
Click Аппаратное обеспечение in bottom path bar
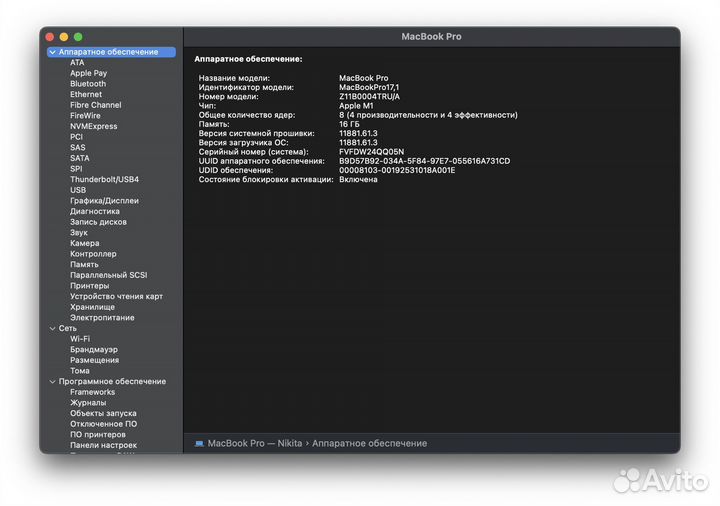370,444
